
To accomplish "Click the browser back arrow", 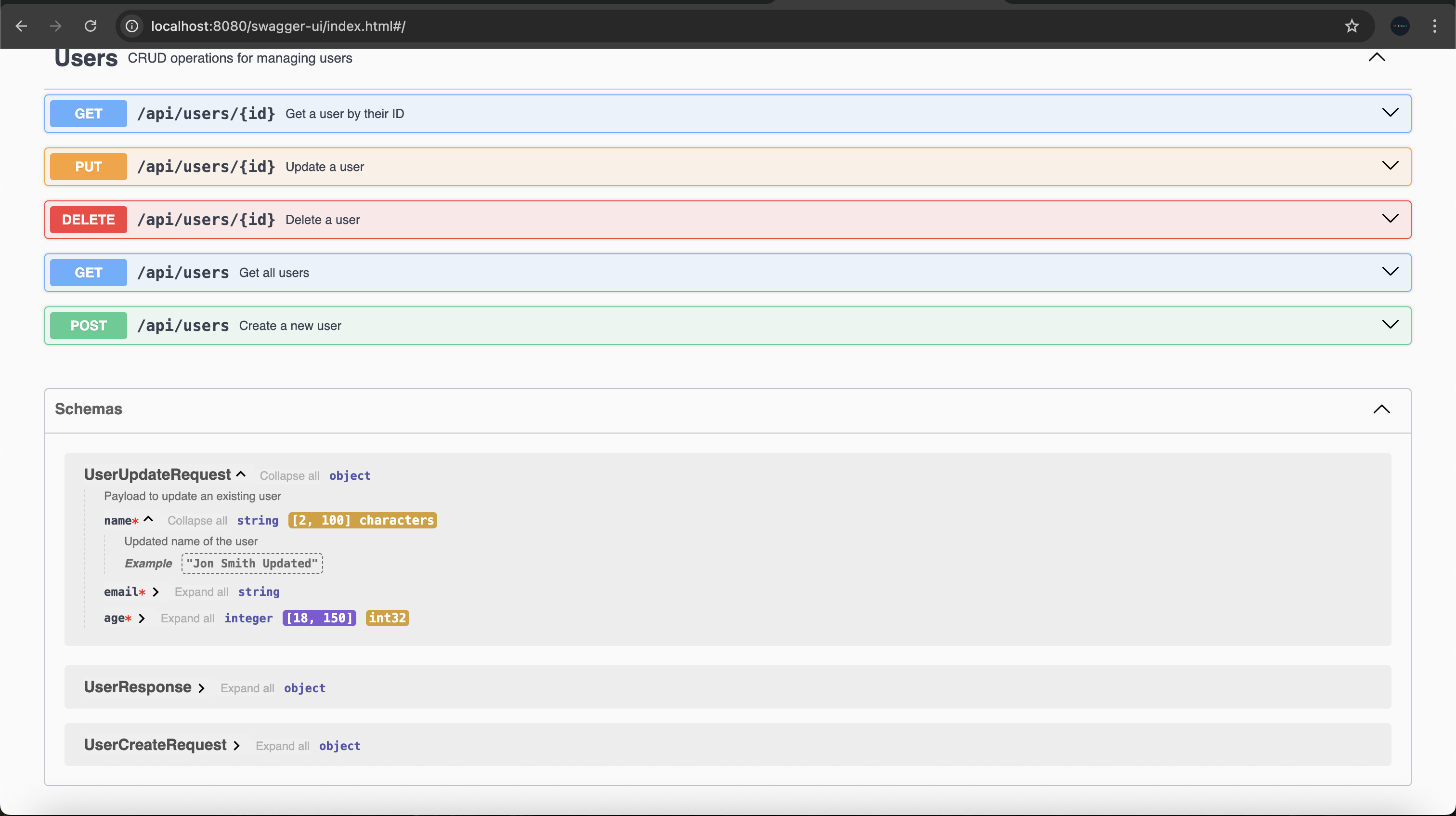I will pos(22,26).
